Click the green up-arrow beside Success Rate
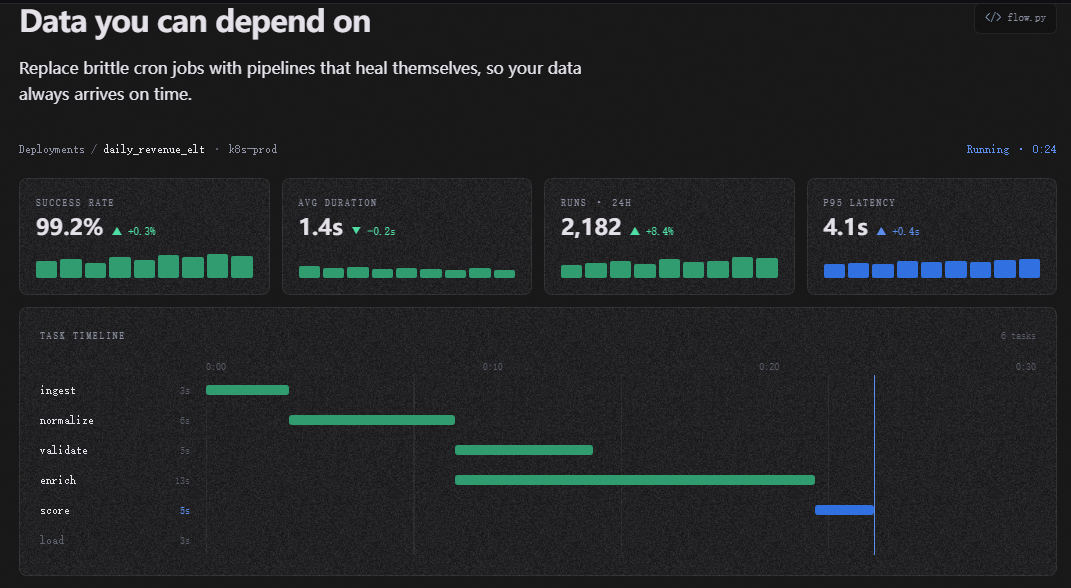Image resolution: width=1071 pixels, height=588 pixels. pos(117,232)
